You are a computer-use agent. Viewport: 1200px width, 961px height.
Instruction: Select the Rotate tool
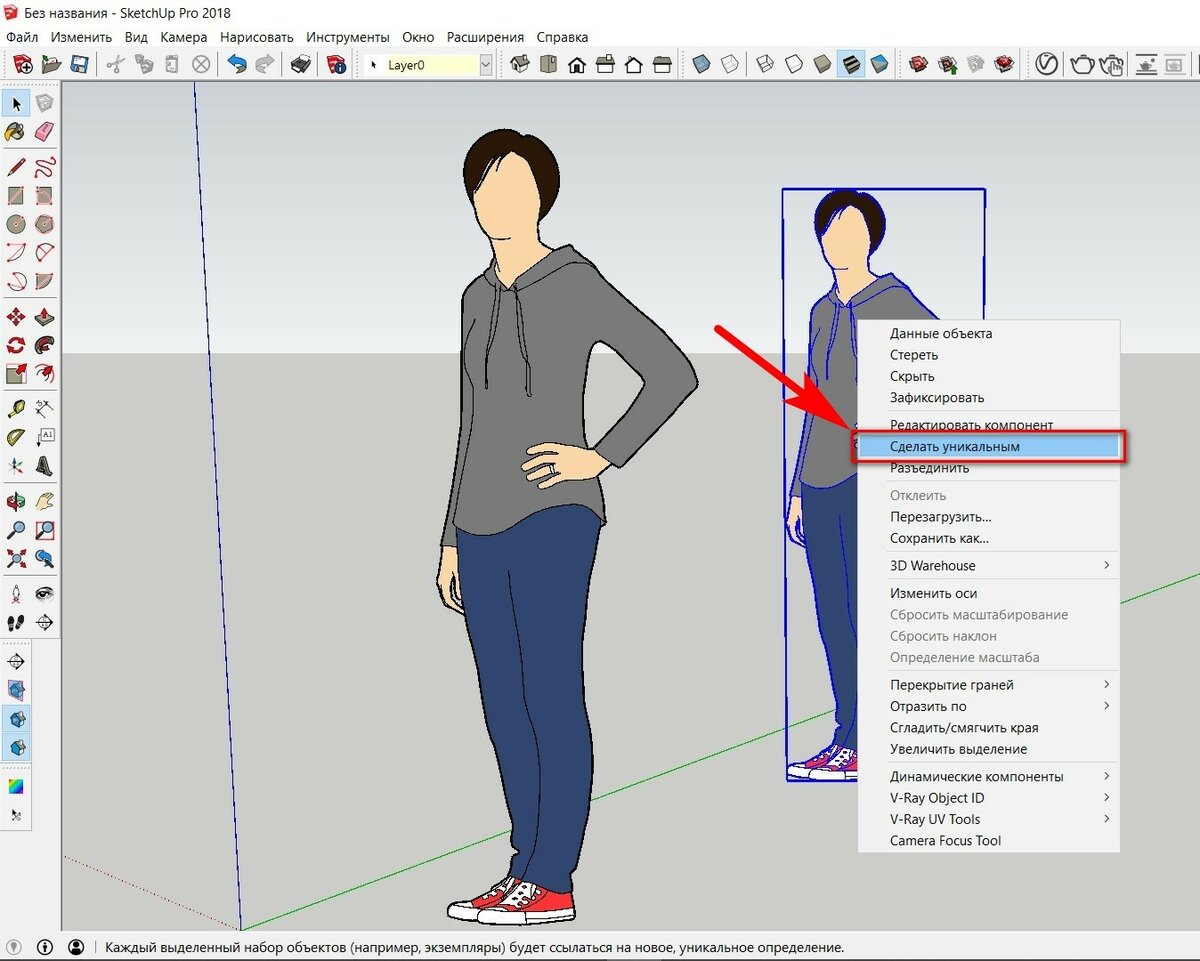(x=17, y=345)
